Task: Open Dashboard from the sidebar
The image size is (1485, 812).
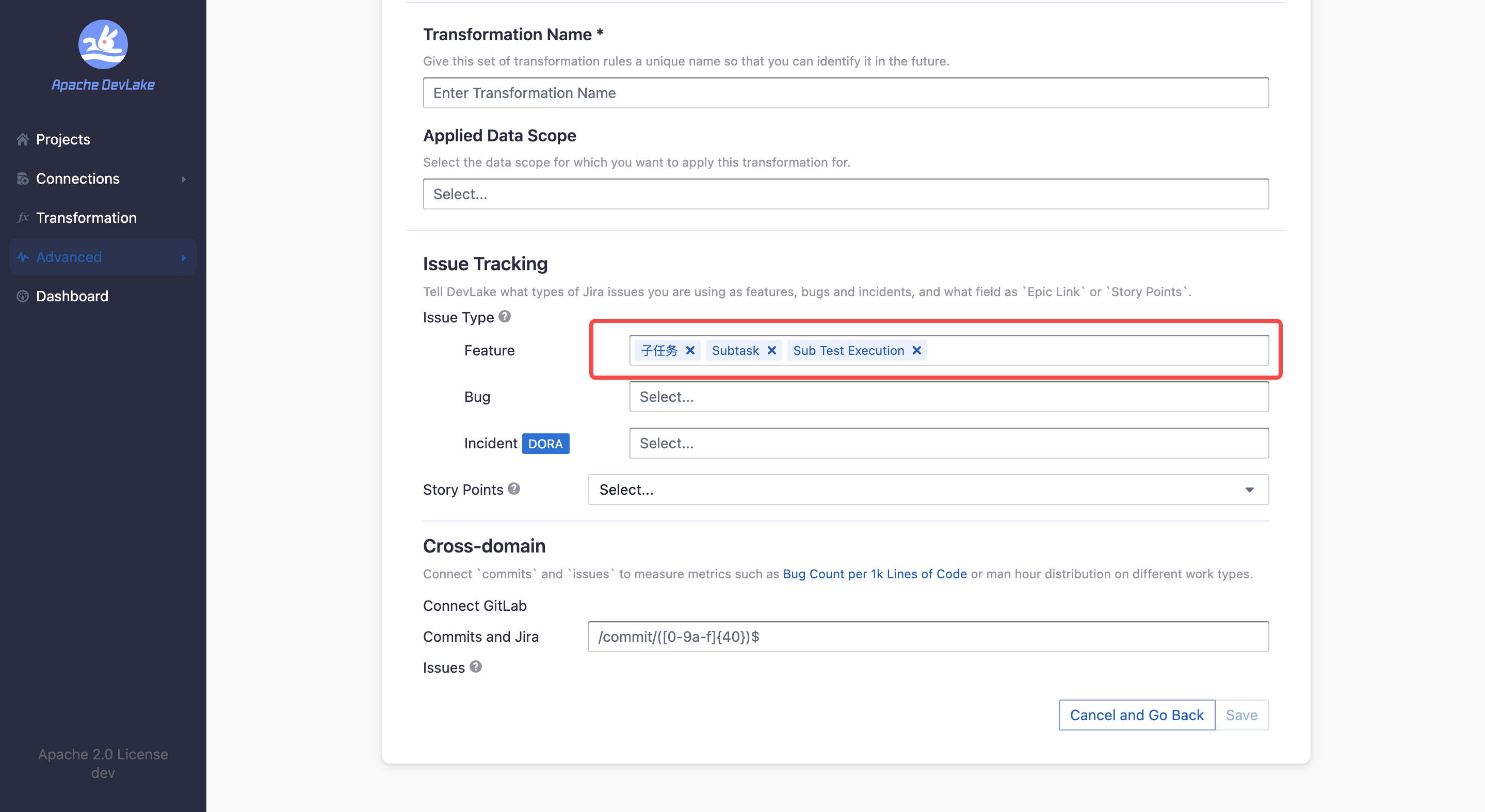Action: [72, 296]
